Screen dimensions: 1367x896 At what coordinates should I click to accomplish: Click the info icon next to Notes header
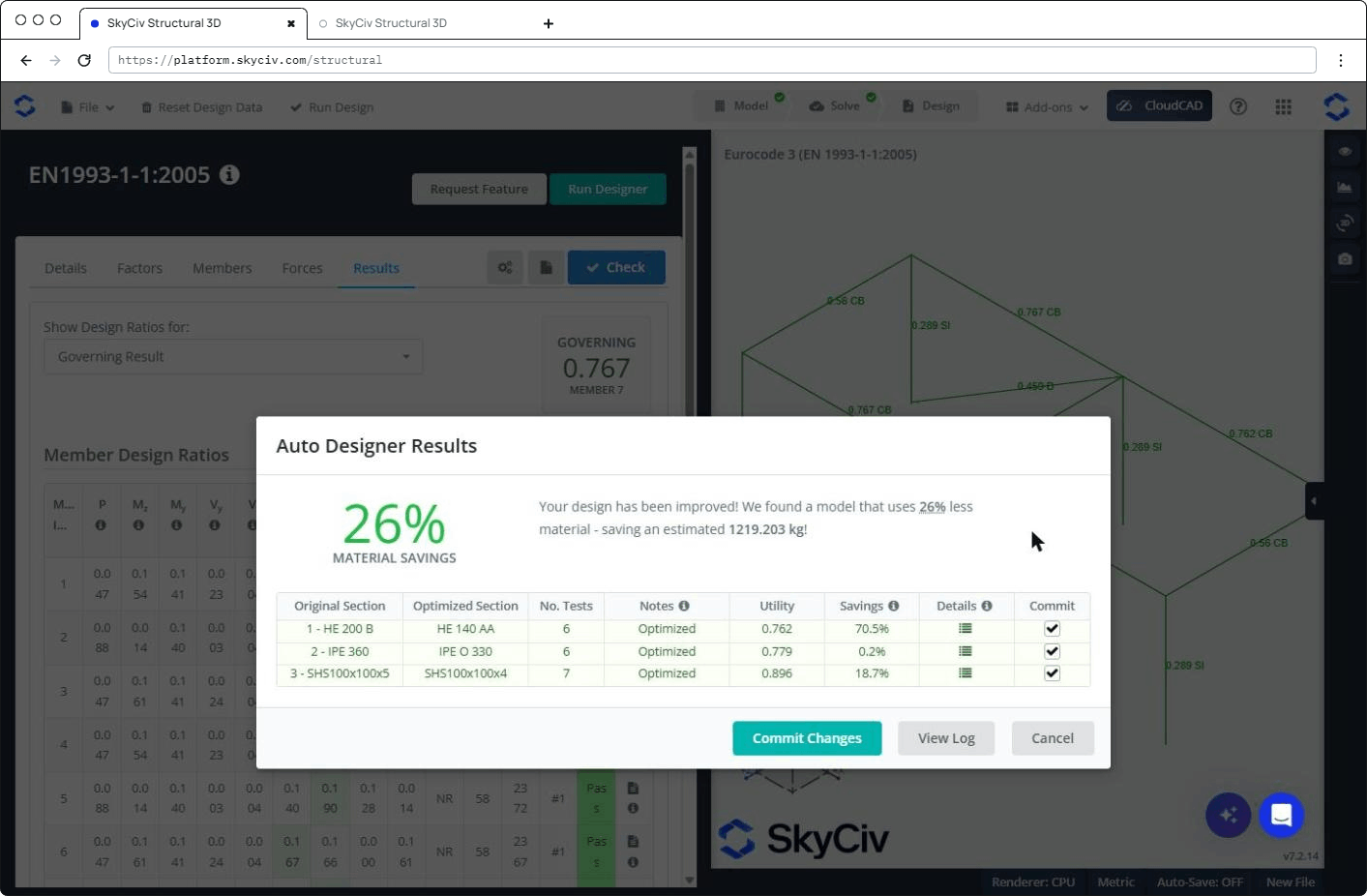(x=684, y=606)
